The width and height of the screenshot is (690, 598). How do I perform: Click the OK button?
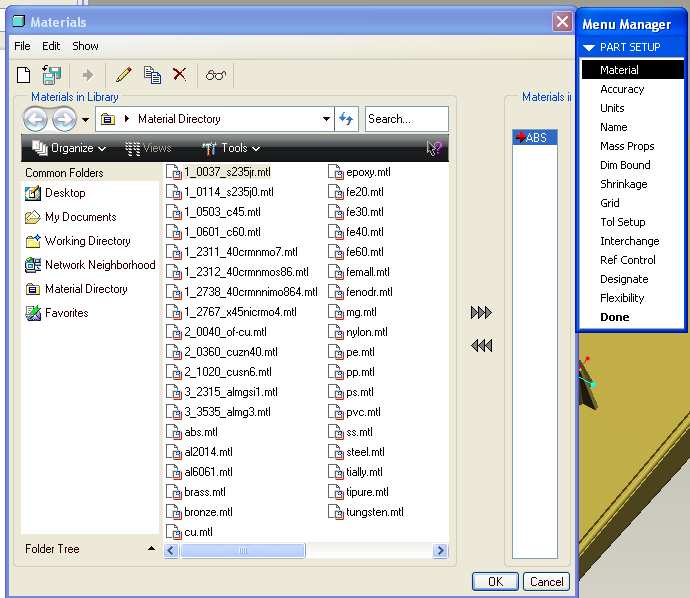[x=495, y=582]
